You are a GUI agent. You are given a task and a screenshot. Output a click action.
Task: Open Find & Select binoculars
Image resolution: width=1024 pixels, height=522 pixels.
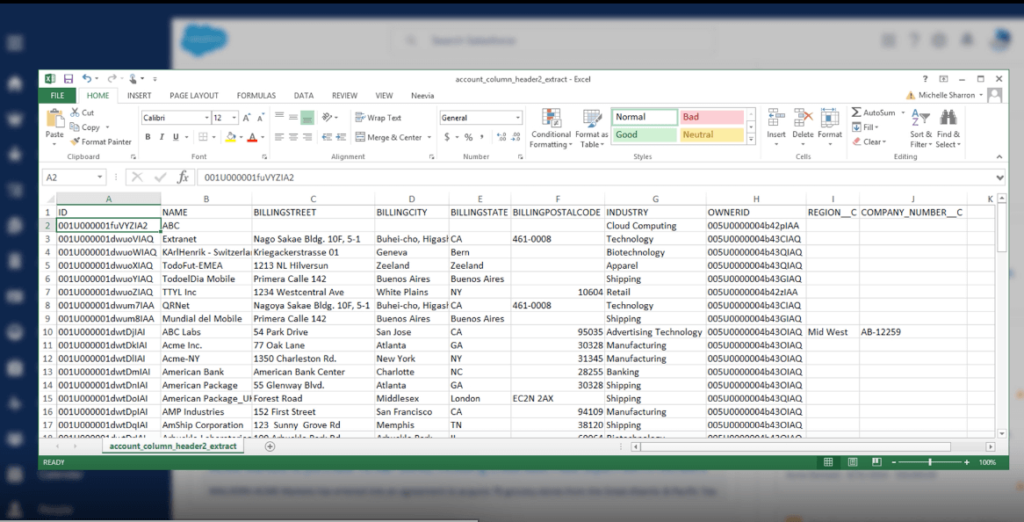tap(948, 129)
